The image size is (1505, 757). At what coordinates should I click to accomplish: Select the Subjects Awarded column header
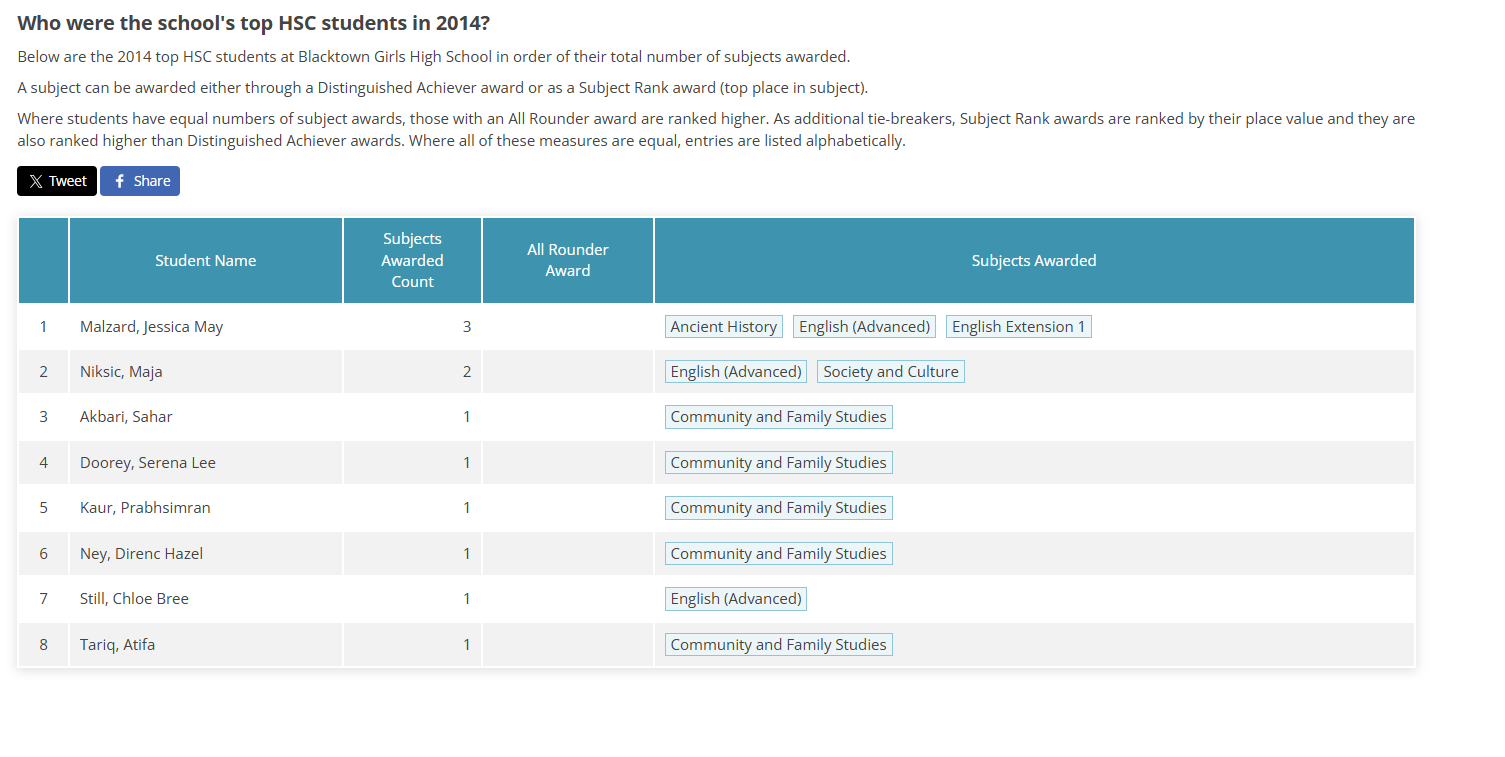tap(1034, 260)
